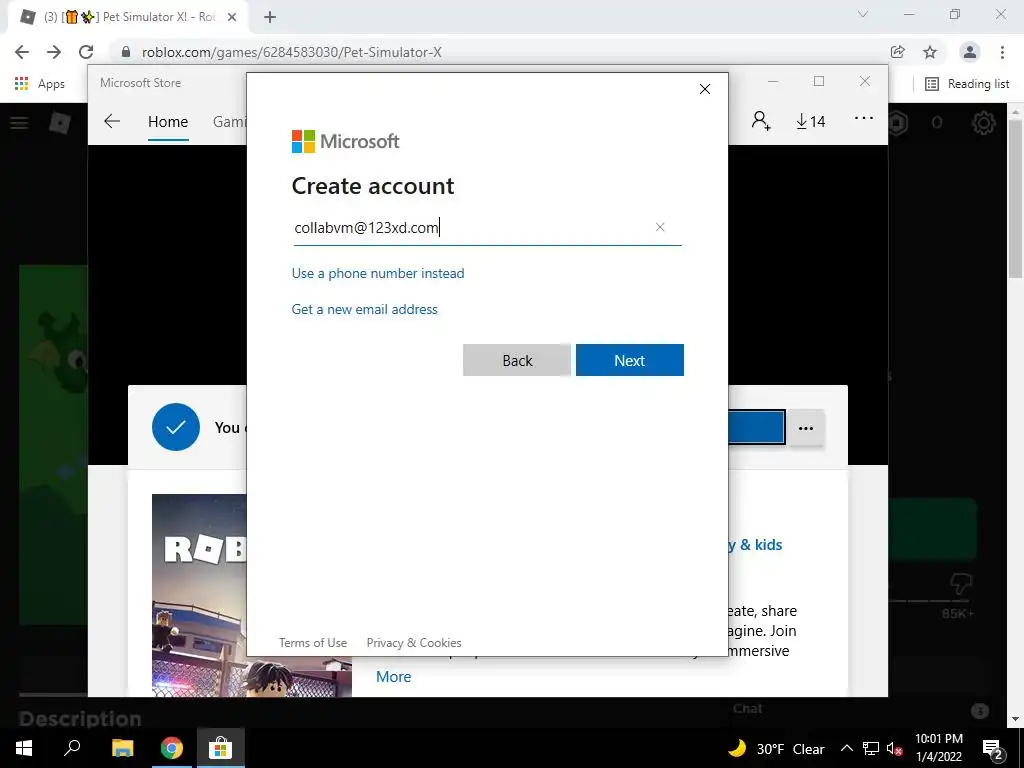
Task: Click the blue checkmark circle icon
Action: click(176, 427)
